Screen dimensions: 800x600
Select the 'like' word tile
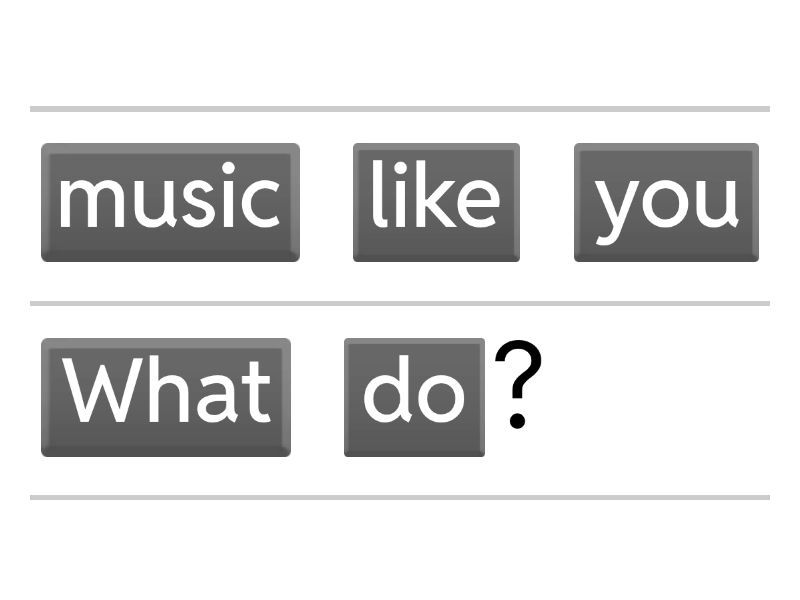[436, 202]
